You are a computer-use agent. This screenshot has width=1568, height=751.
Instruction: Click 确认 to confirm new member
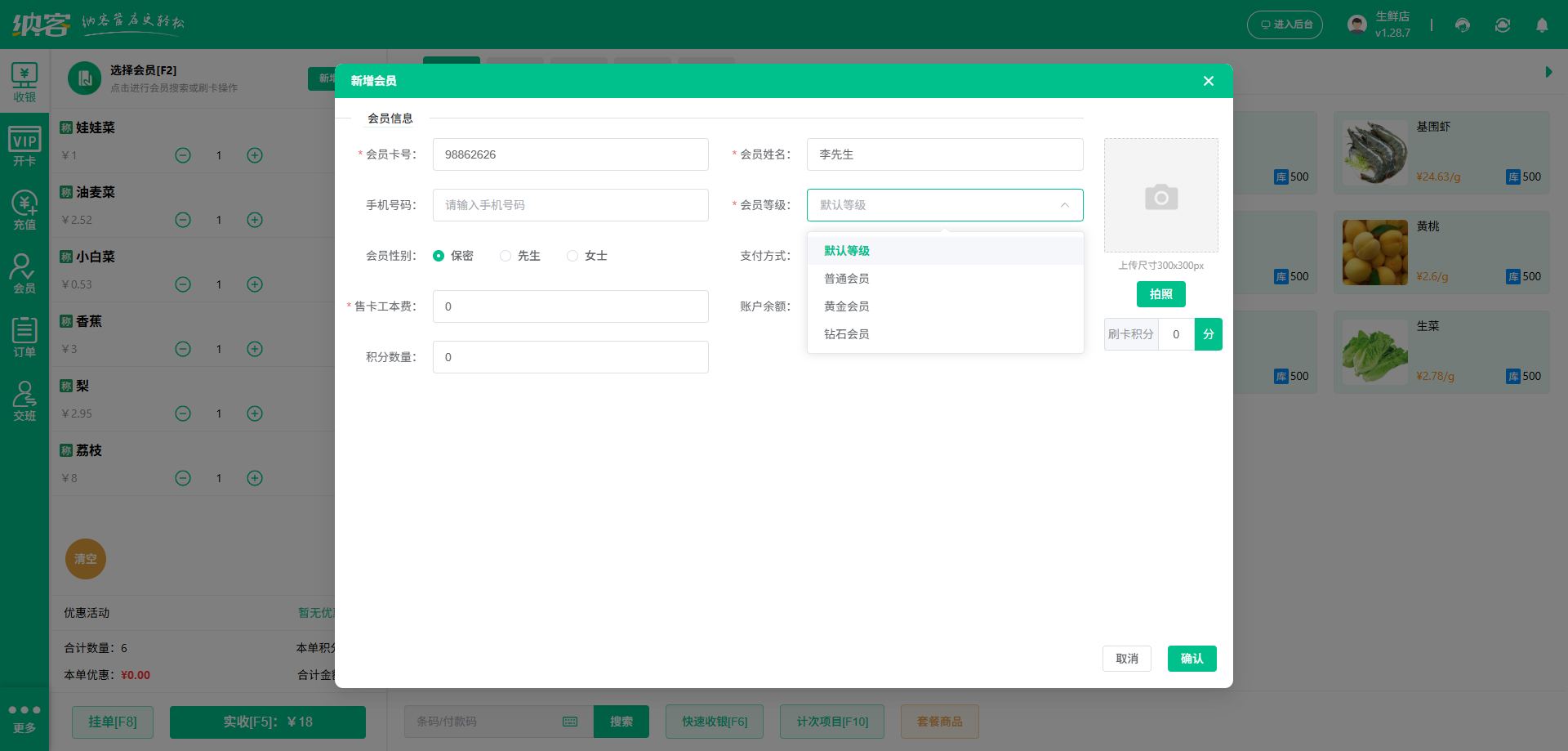coord(1192,659)
